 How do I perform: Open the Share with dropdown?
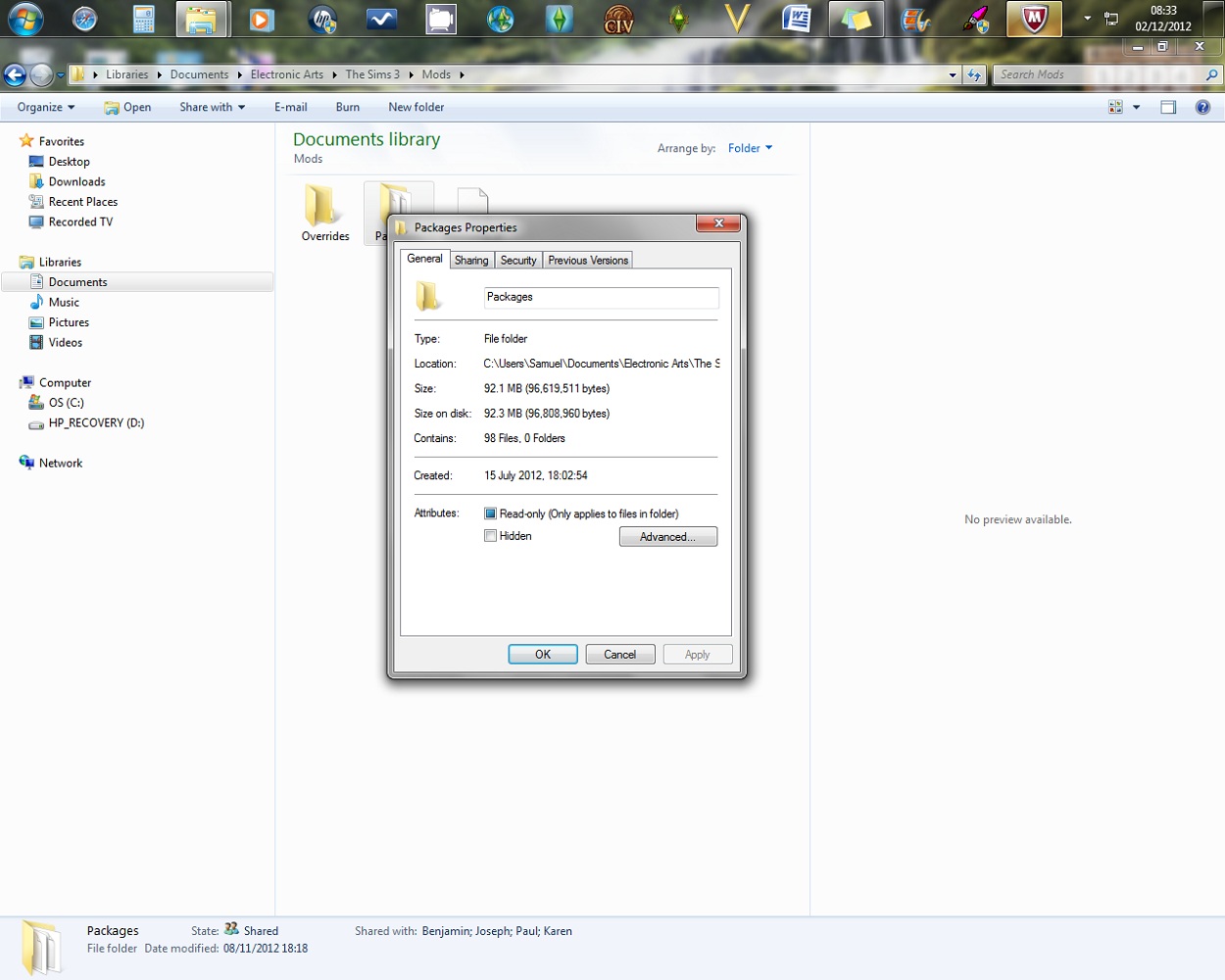pyautogui.click(x=211, y=107)
